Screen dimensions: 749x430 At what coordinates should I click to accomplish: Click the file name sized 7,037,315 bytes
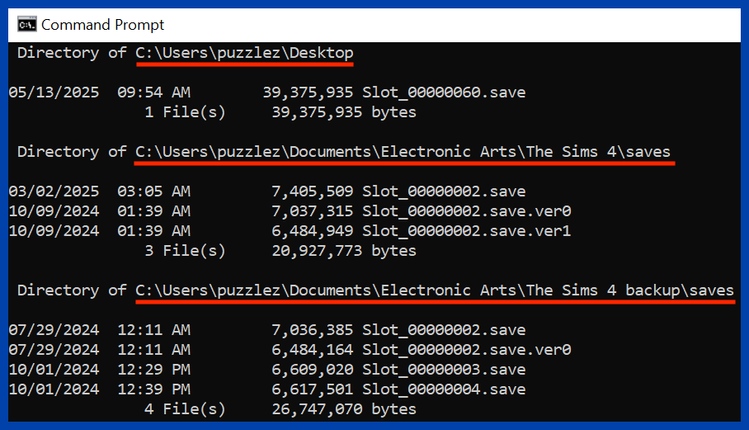pos(467,211)
